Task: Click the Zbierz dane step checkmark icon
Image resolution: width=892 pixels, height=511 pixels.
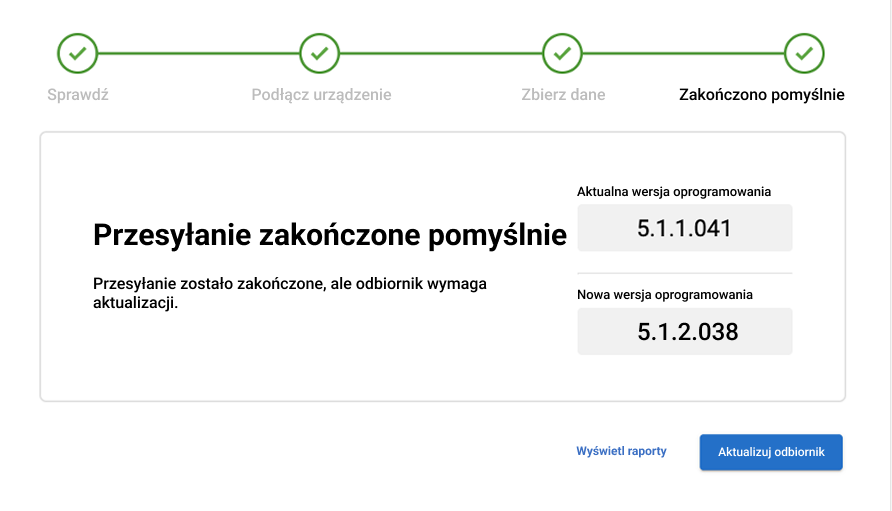Action: tap(562, 53)
